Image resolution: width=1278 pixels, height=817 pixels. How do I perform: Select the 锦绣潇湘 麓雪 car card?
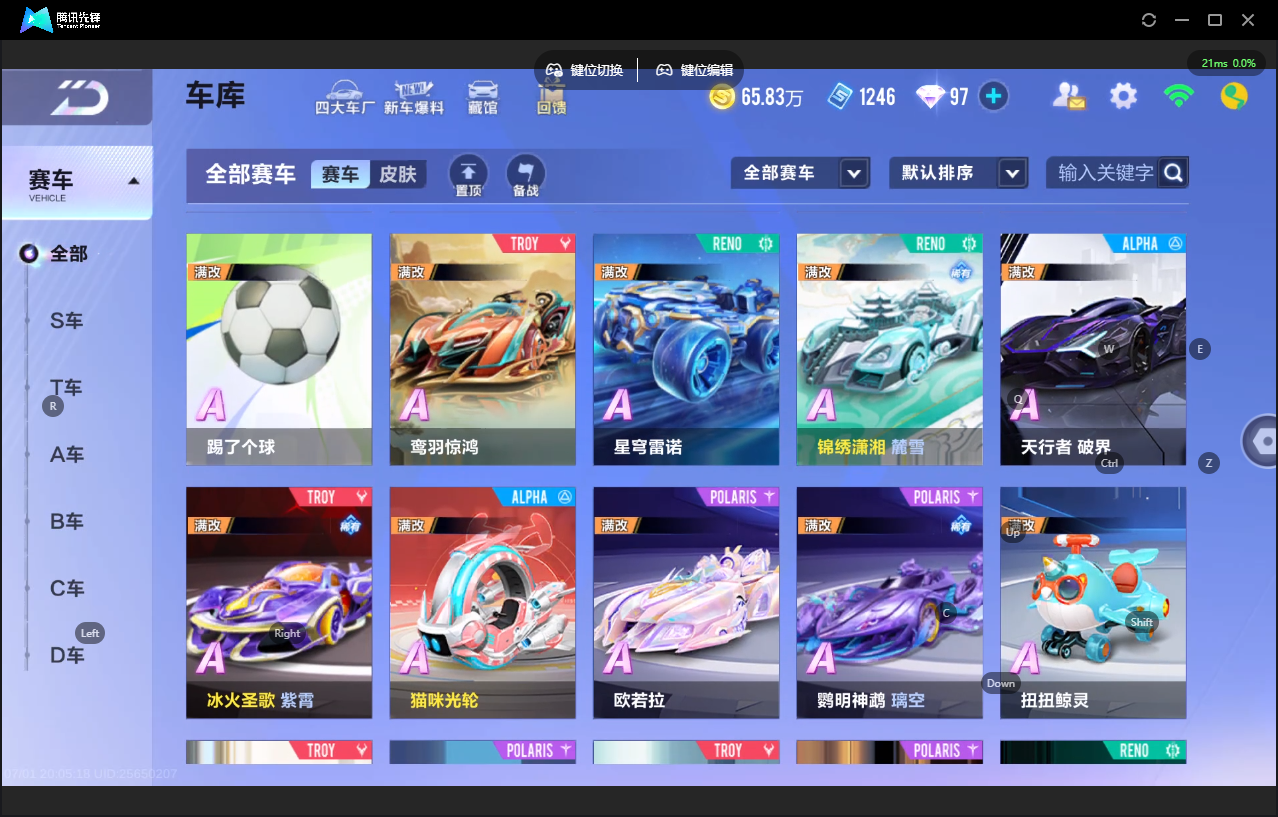(889, 350)
